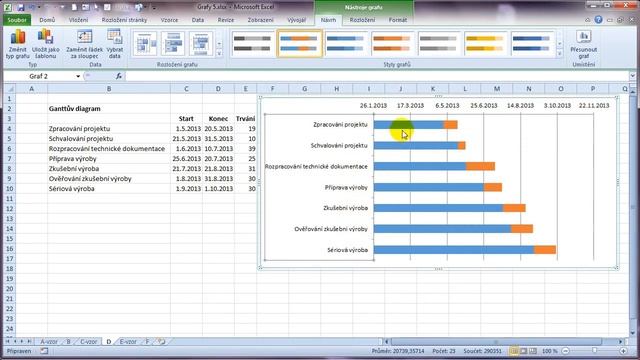
Task: Expand the chart layouts gallery
Action: pos(219,53)
